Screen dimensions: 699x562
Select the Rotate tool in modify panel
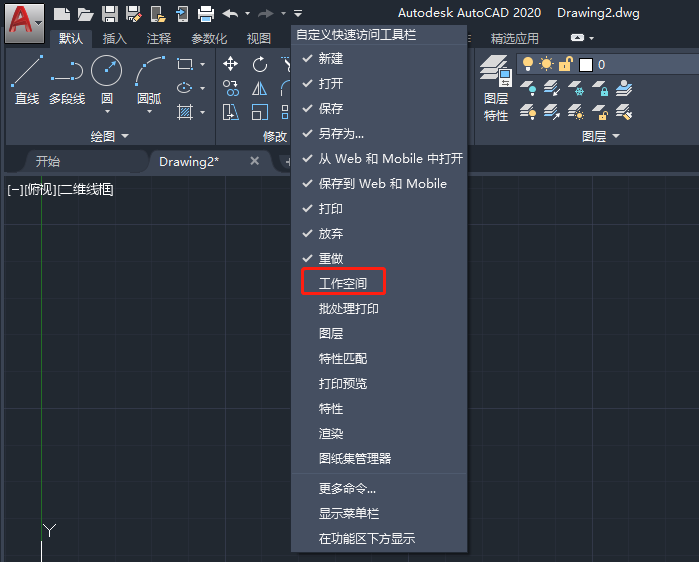259,64
